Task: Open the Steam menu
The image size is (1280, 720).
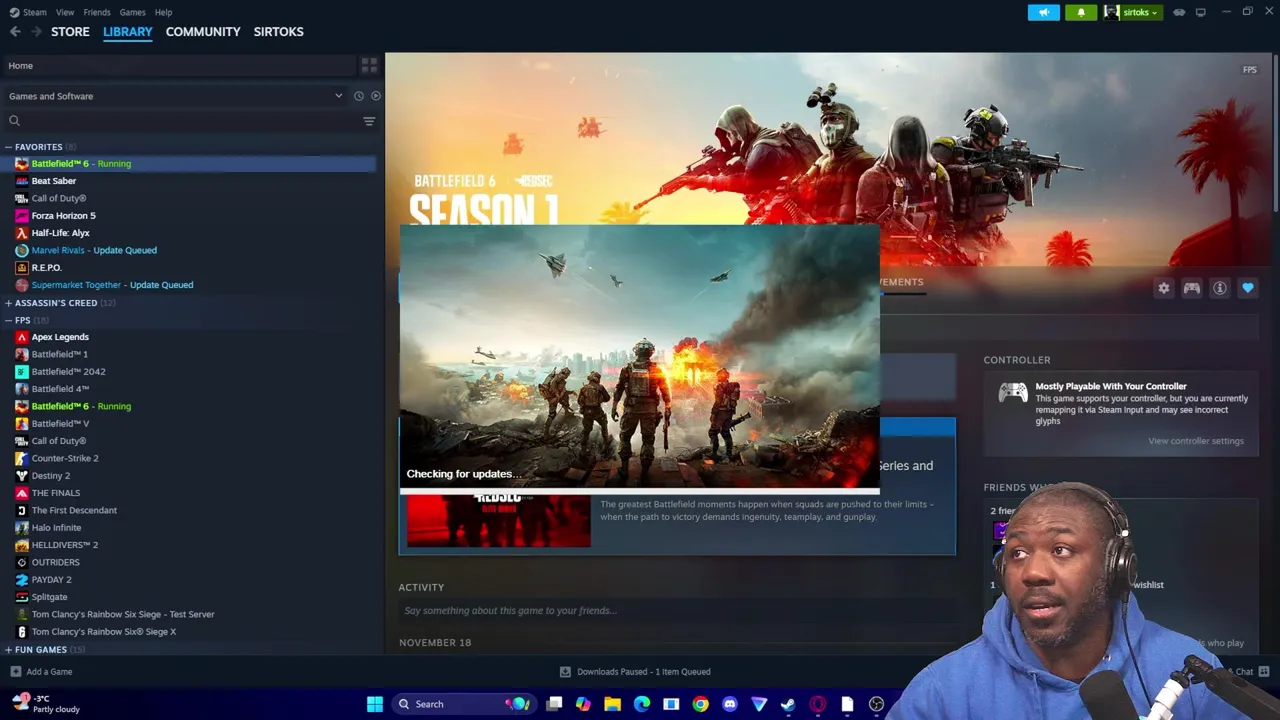Action: [x=28, y=12]
